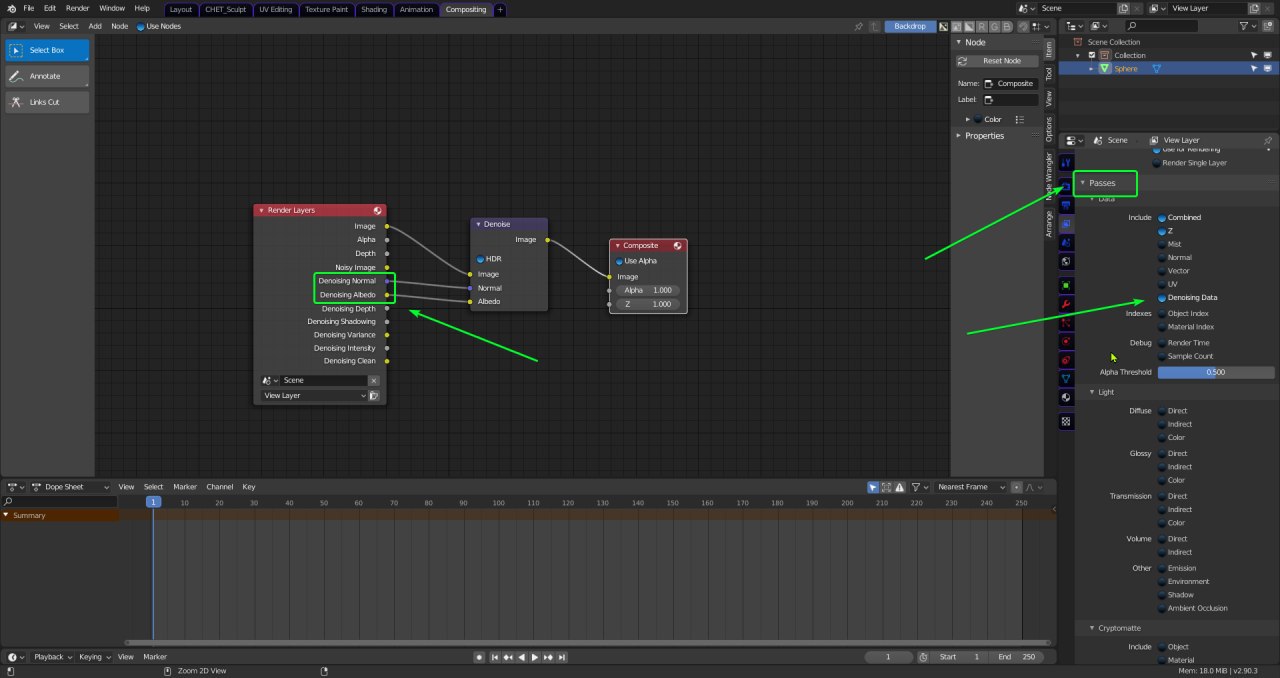Enable Object Index pass

pyautogui.click(x=1163, y=314)
